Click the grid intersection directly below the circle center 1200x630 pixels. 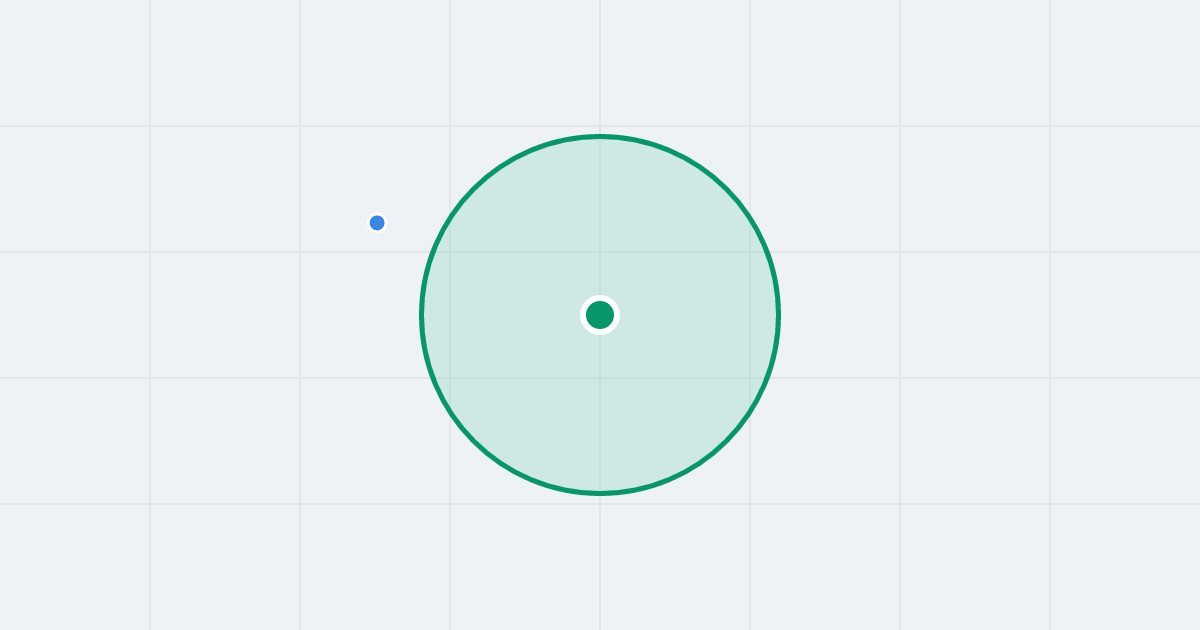pos(600,378)
